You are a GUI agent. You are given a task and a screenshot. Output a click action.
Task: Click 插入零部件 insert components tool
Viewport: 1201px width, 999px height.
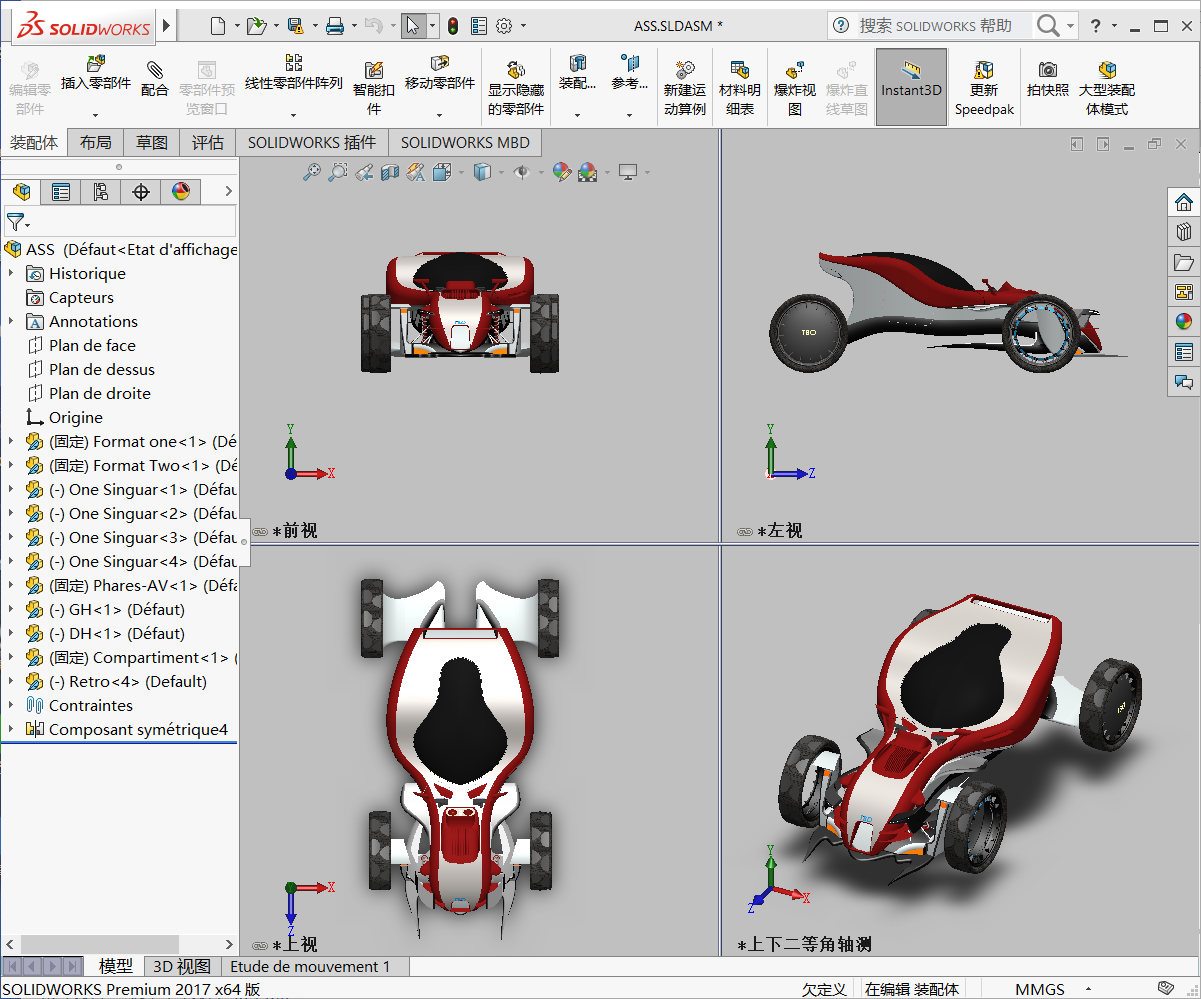coord(96,75)
